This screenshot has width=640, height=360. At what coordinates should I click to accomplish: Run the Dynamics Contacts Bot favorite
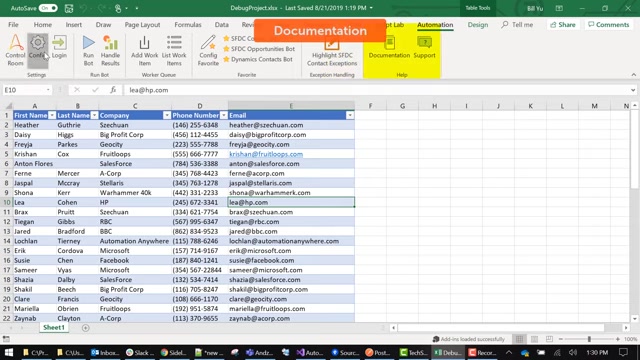click(258, 59)
